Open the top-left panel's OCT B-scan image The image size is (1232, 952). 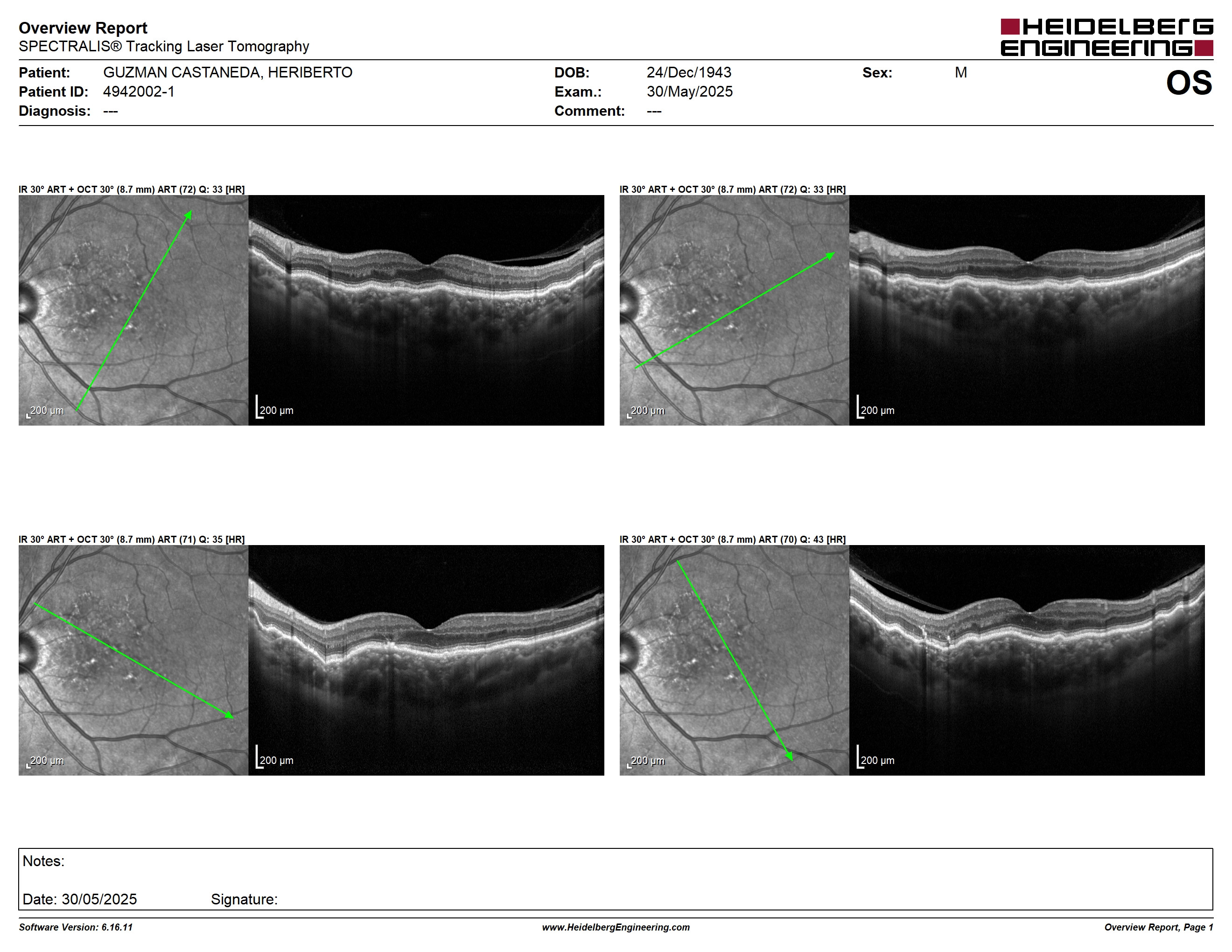pos(427,310)
